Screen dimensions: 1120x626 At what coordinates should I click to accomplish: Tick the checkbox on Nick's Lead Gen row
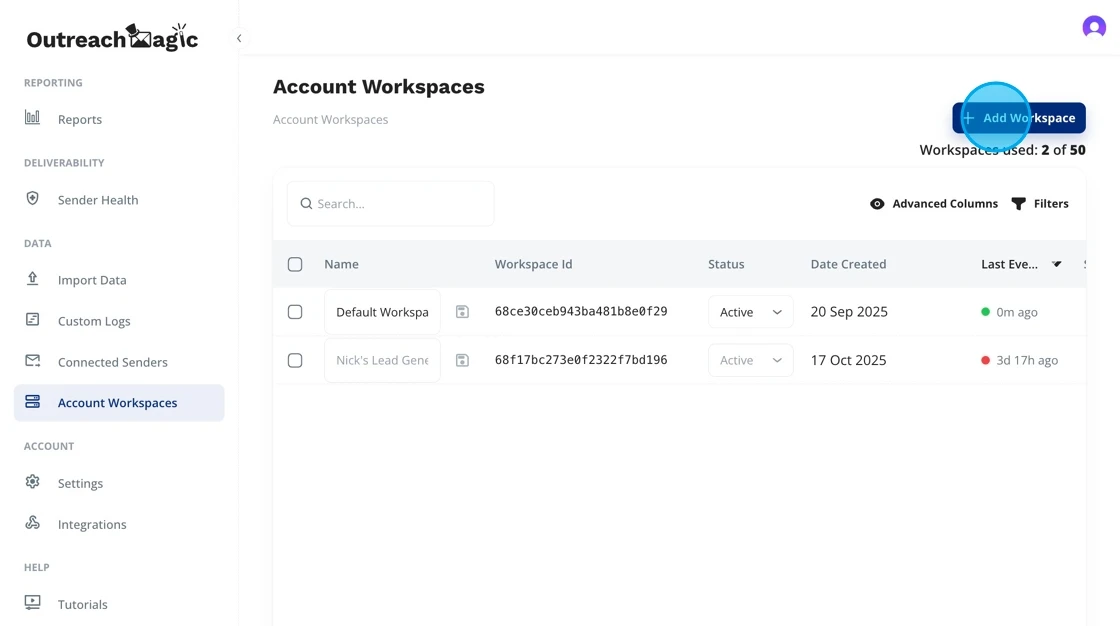(x=295, y=360)
